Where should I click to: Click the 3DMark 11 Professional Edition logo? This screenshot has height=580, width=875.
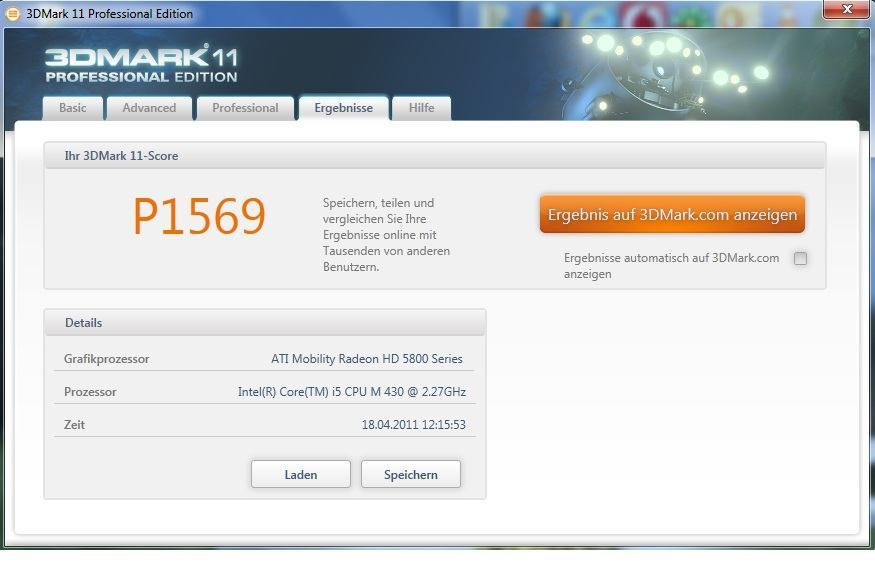coord(141,64)
